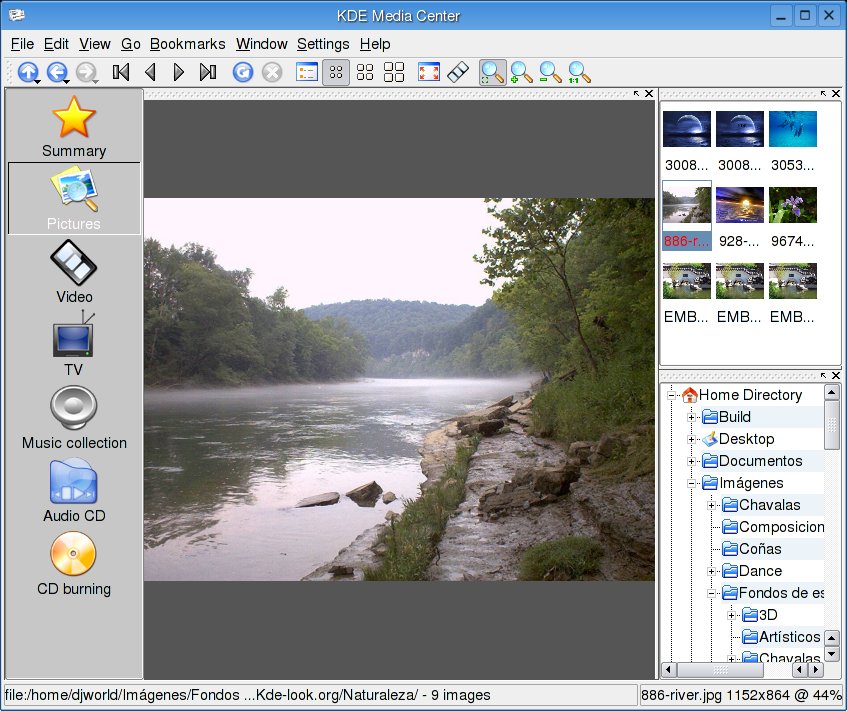Click the Stop loading icon

click(x=272, y=72)
